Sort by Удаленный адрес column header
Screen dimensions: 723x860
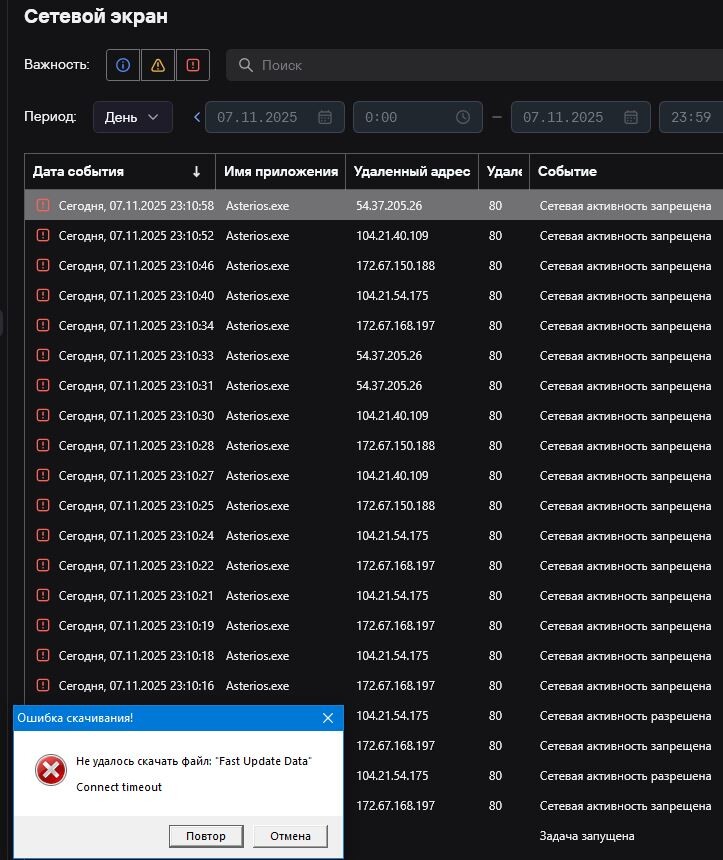point(411,171)
